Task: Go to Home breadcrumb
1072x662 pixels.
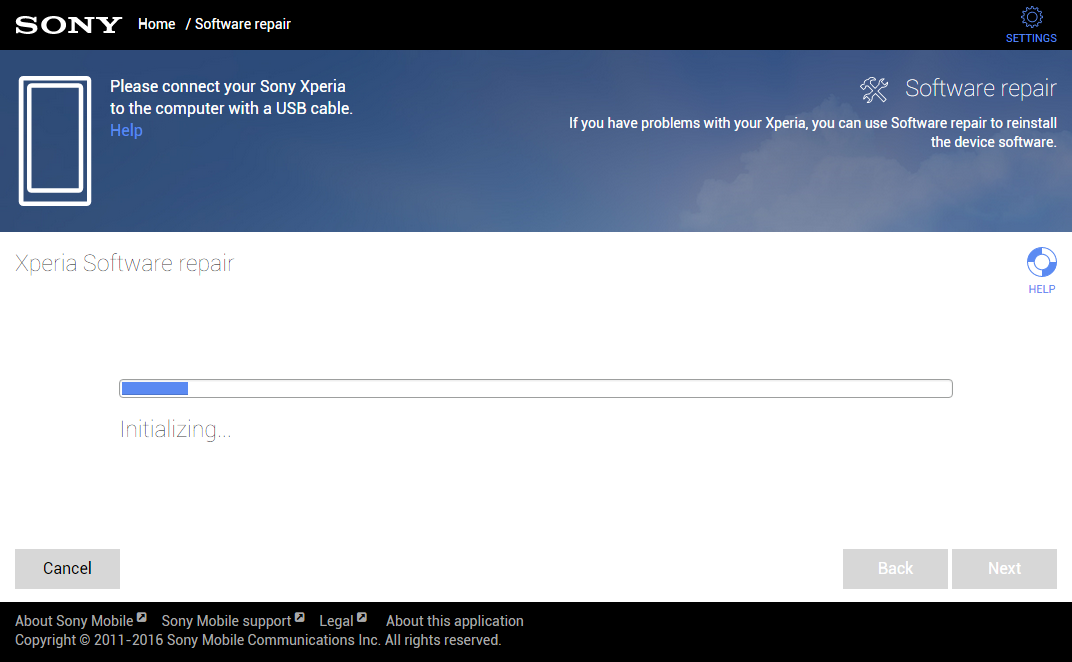Action: point(157,24)
